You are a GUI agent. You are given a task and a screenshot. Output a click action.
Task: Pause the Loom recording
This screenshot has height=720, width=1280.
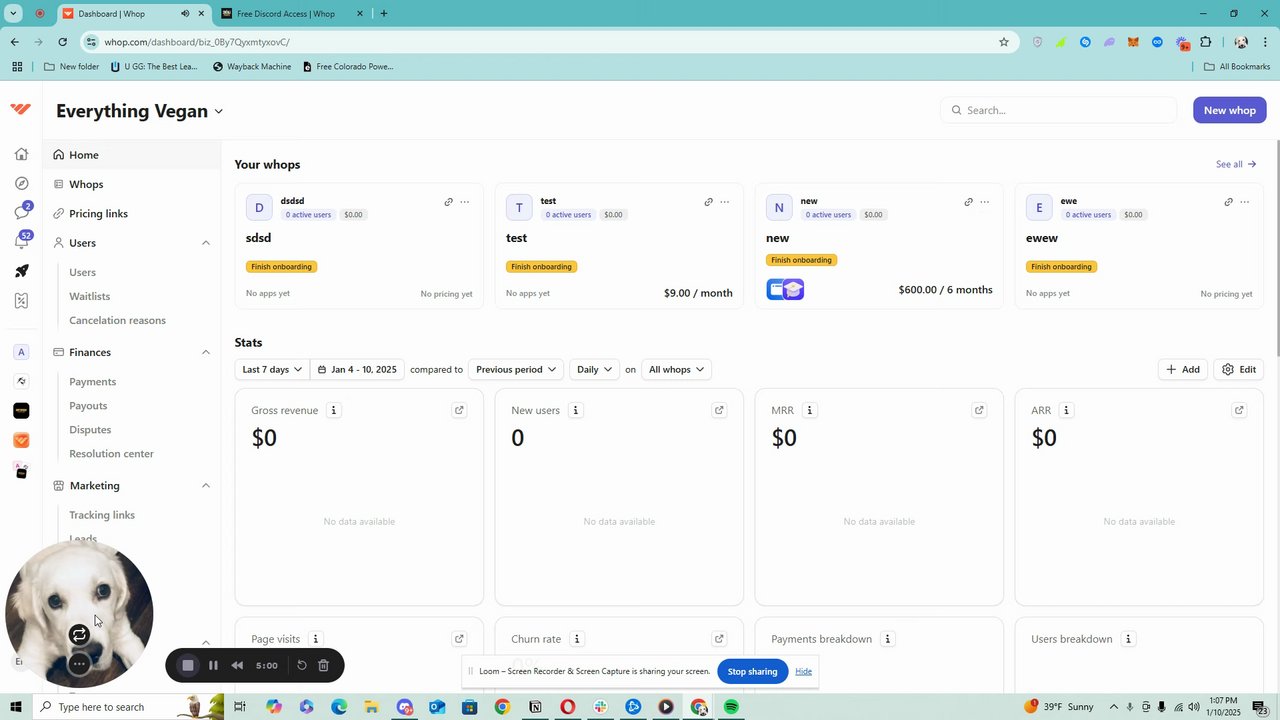pos(213,665)
